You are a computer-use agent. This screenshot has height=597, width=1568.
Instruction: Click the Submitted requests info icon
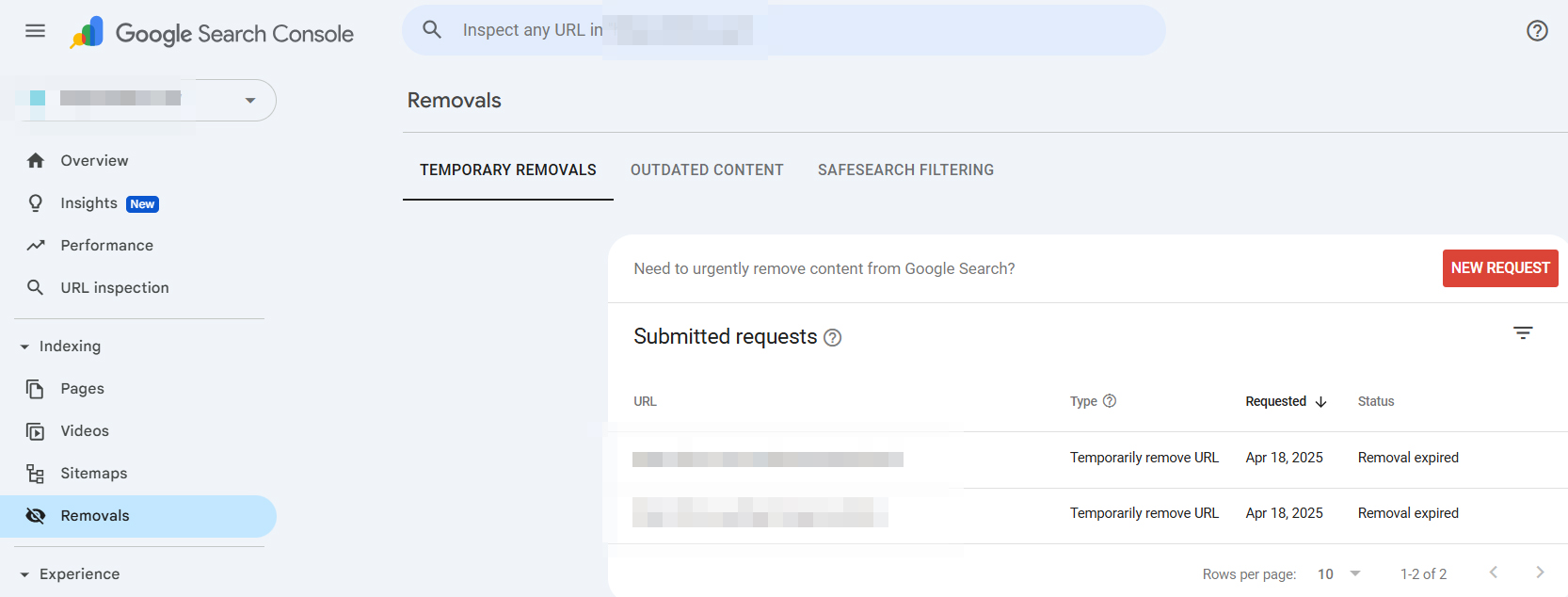coord(832,338)
